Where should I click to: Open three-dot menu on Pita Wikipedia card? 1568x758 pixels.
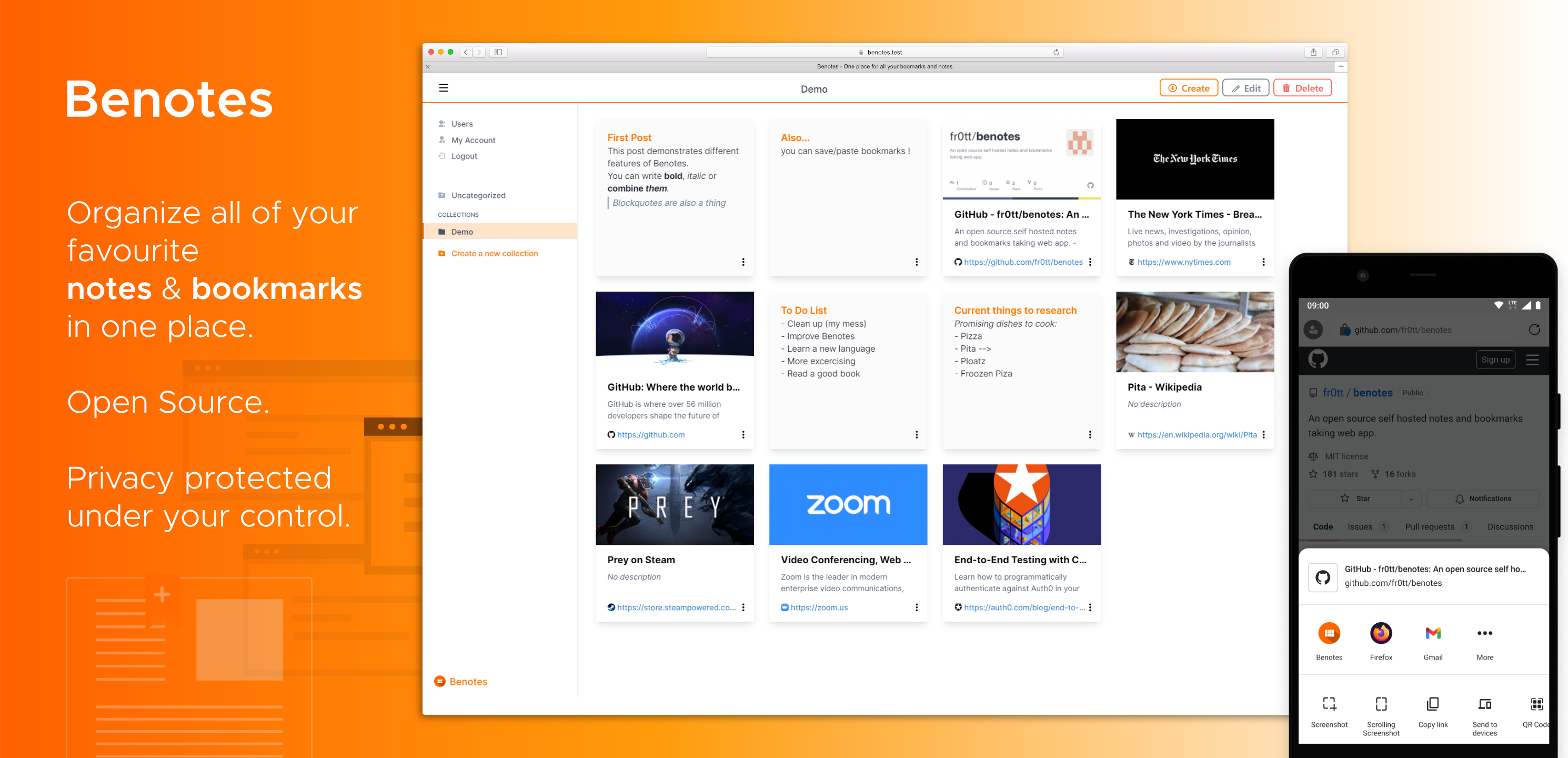[x=1263, y=435]
